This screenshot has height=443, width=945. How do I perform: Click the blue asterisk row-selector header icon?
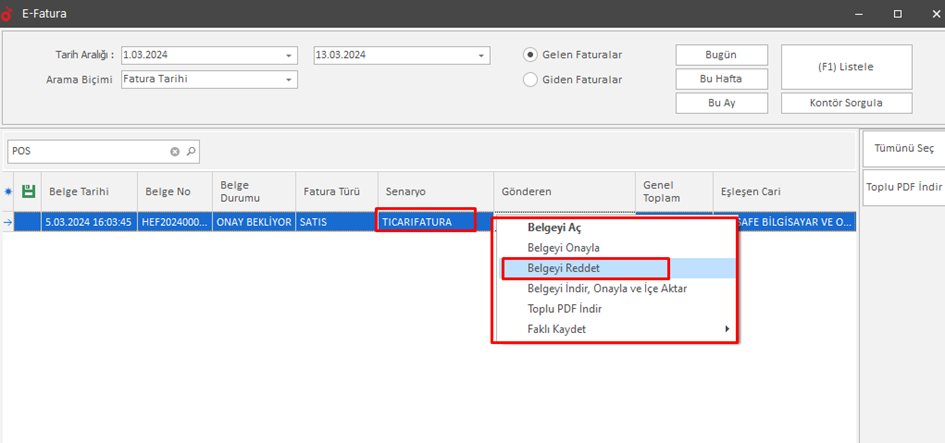(x=7, y=192)
